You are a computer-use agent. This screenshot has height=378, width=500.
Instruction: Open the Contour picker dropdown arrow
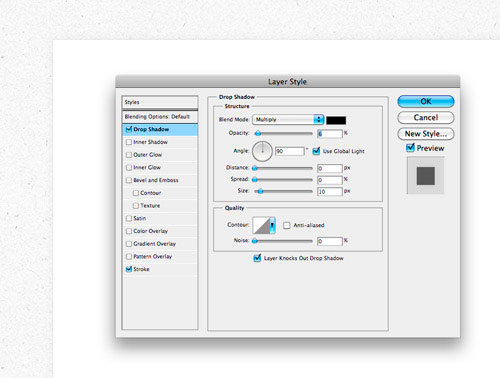pyautogui.click(x=272, y=225)
